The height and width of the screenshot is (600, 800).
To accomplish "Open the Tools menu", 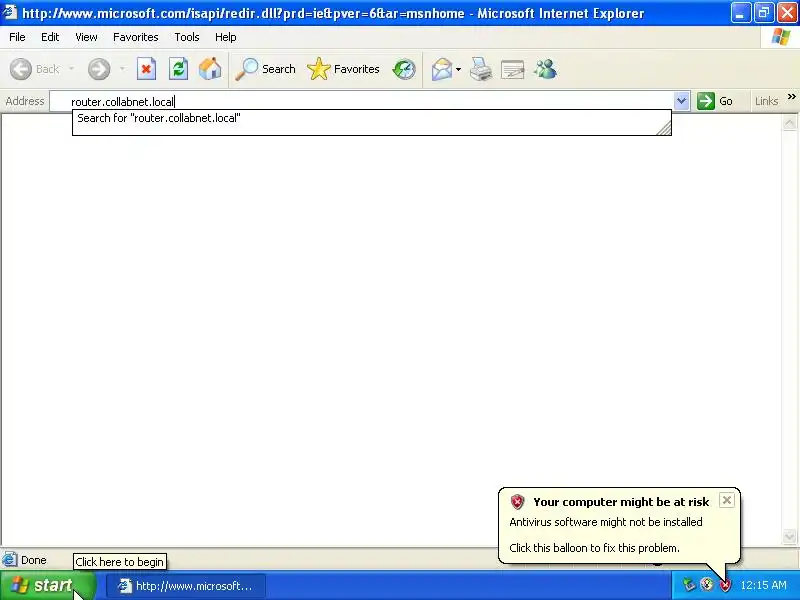I will click(187, 37).
